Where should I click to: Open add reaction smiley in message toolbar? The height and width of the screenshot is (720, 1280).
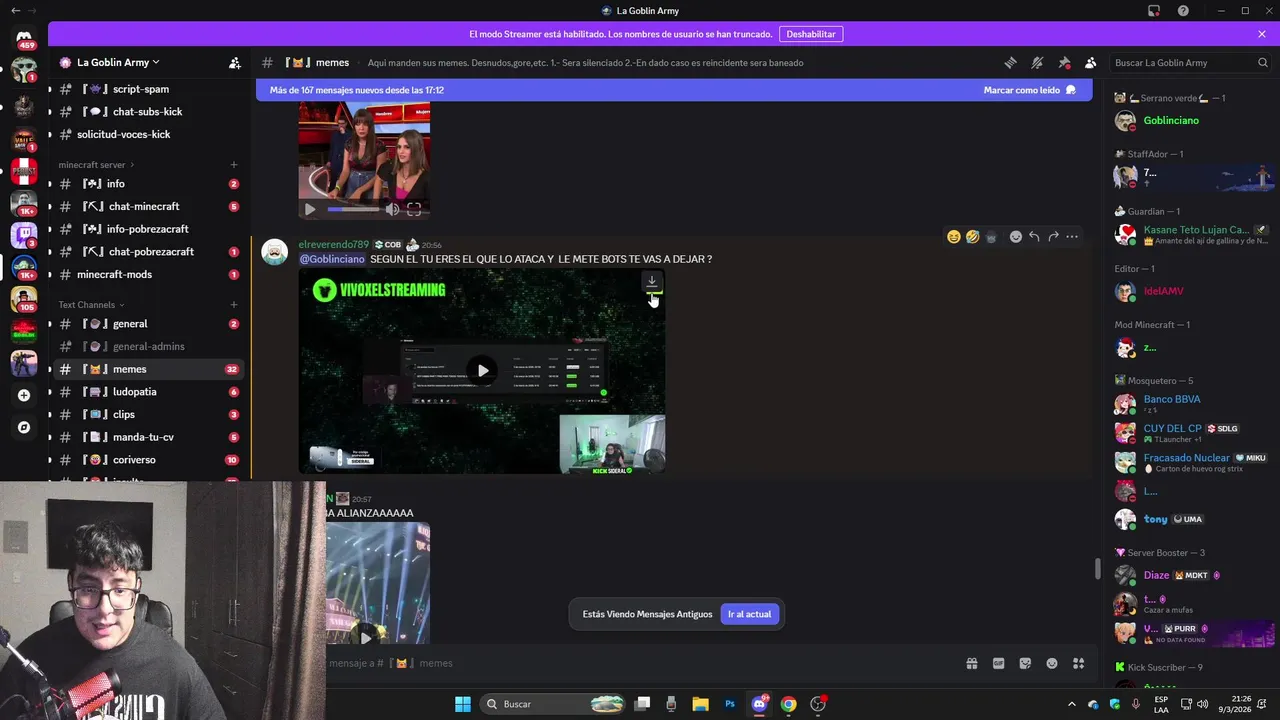point(1016,237)
